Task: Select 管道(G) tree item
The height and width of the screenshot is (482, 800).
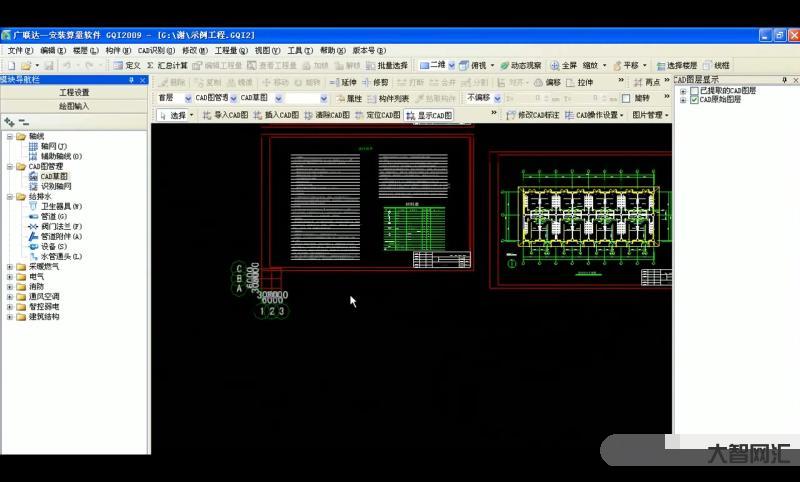Action: [54, 216]
